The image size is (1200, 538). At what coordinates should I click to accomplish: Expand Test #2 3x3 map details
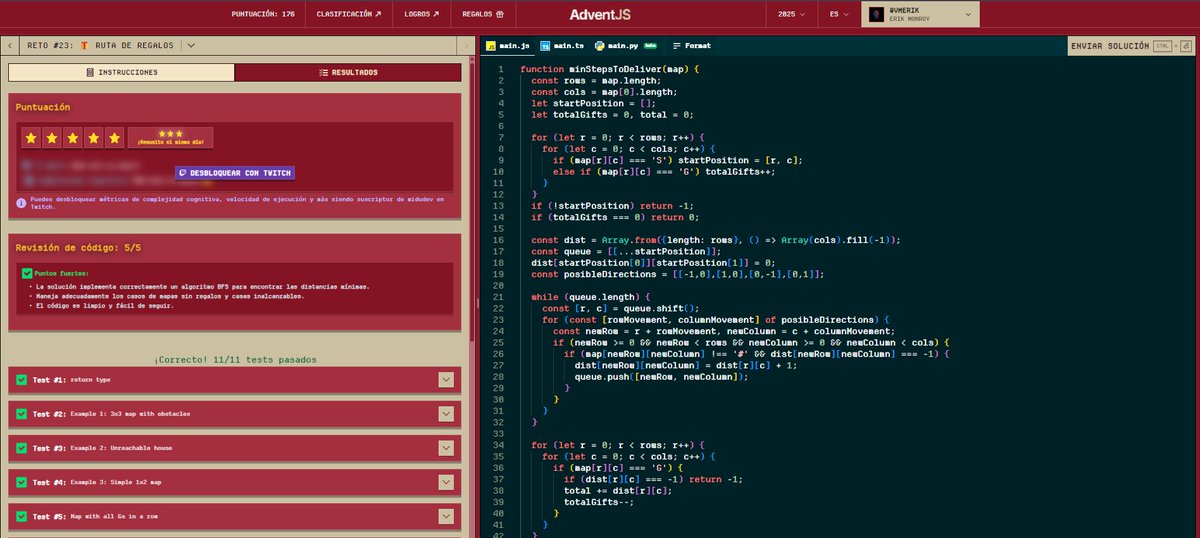446,414
